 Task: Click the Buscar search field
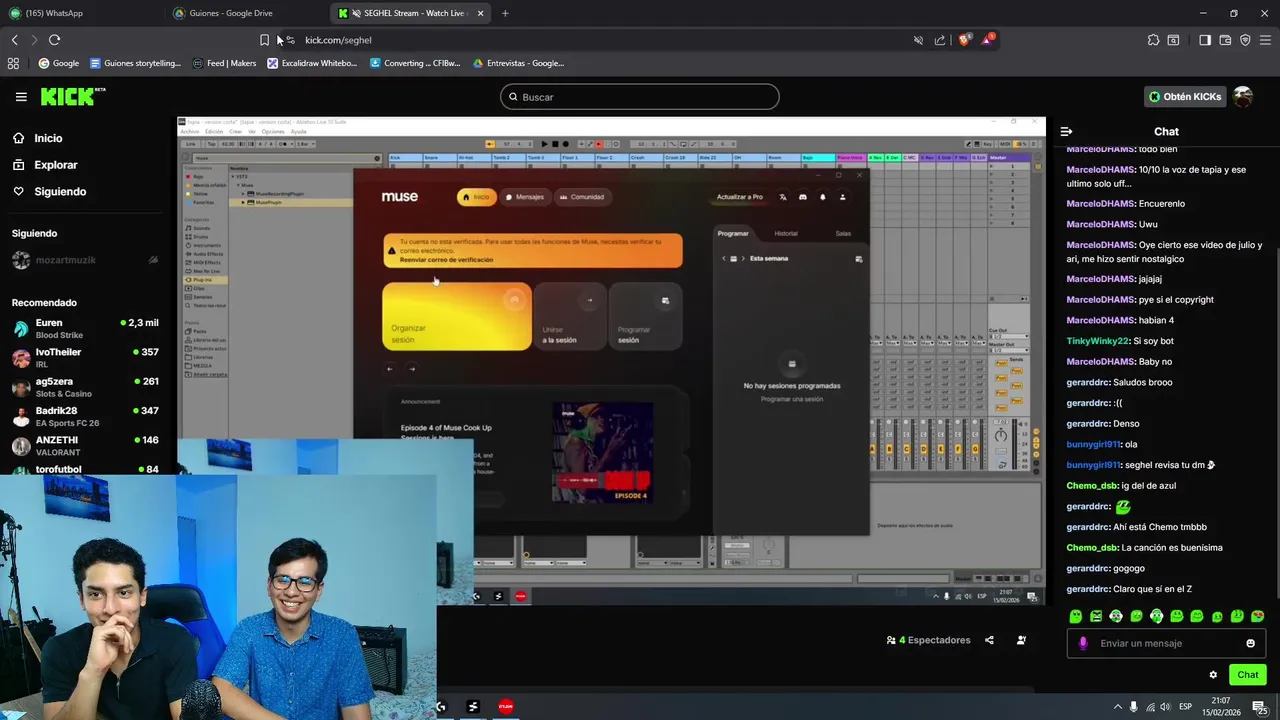coord(640,97)
